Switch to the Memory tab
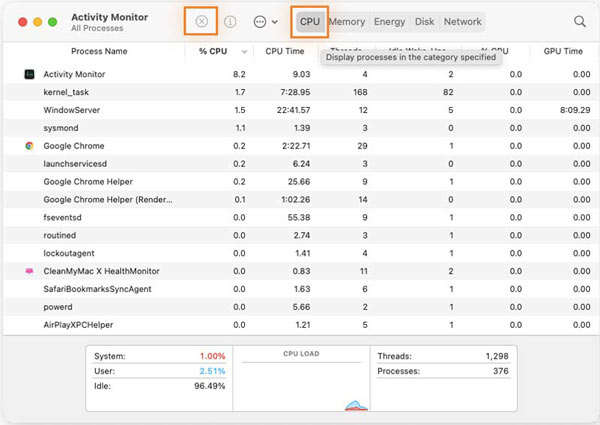Viewport: 600px width, 425px height. click(347, 22)
